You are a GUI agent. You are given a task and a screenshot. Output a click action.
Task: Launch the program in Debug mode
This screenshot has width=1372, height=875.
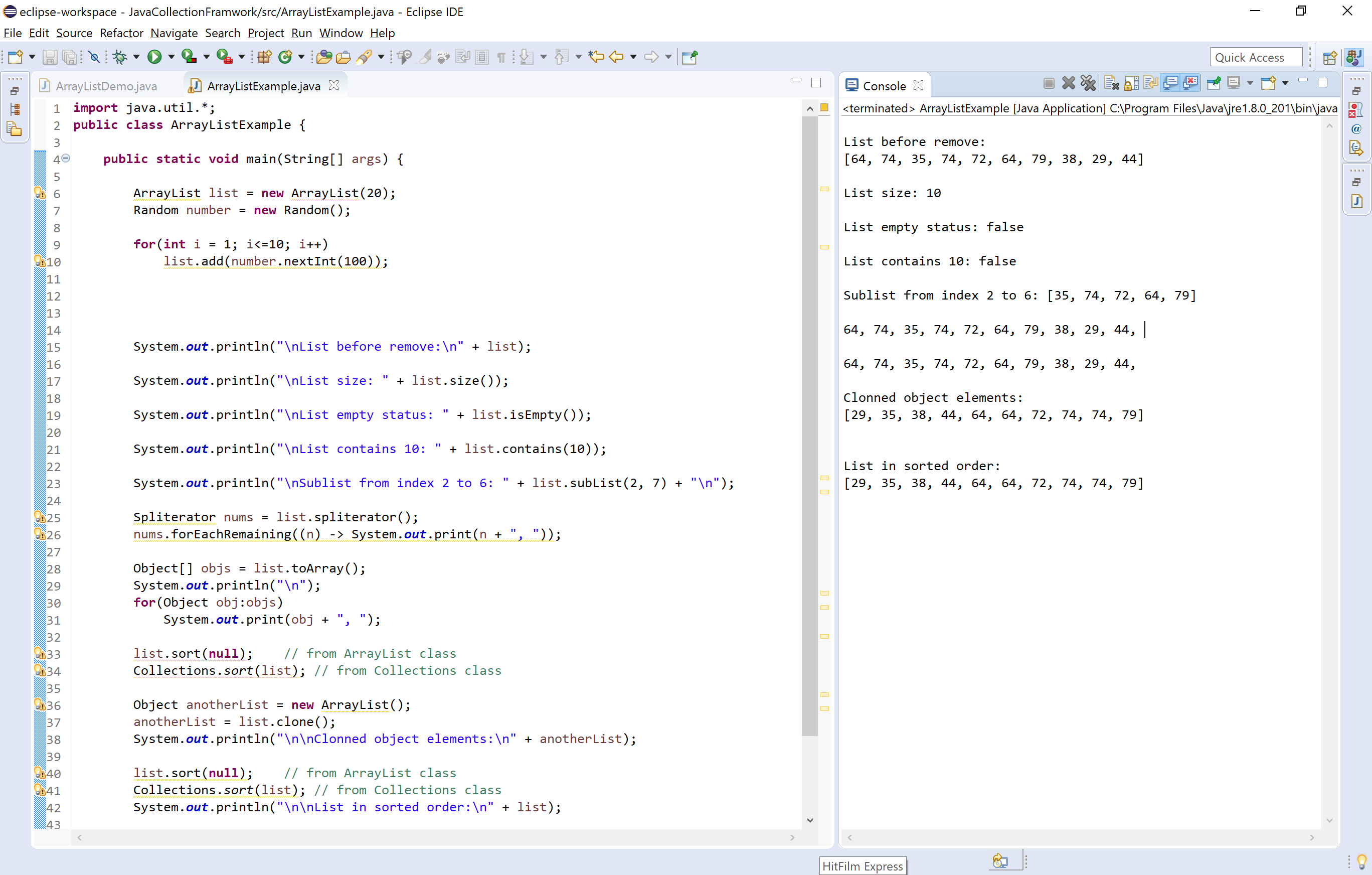(122, 57)
